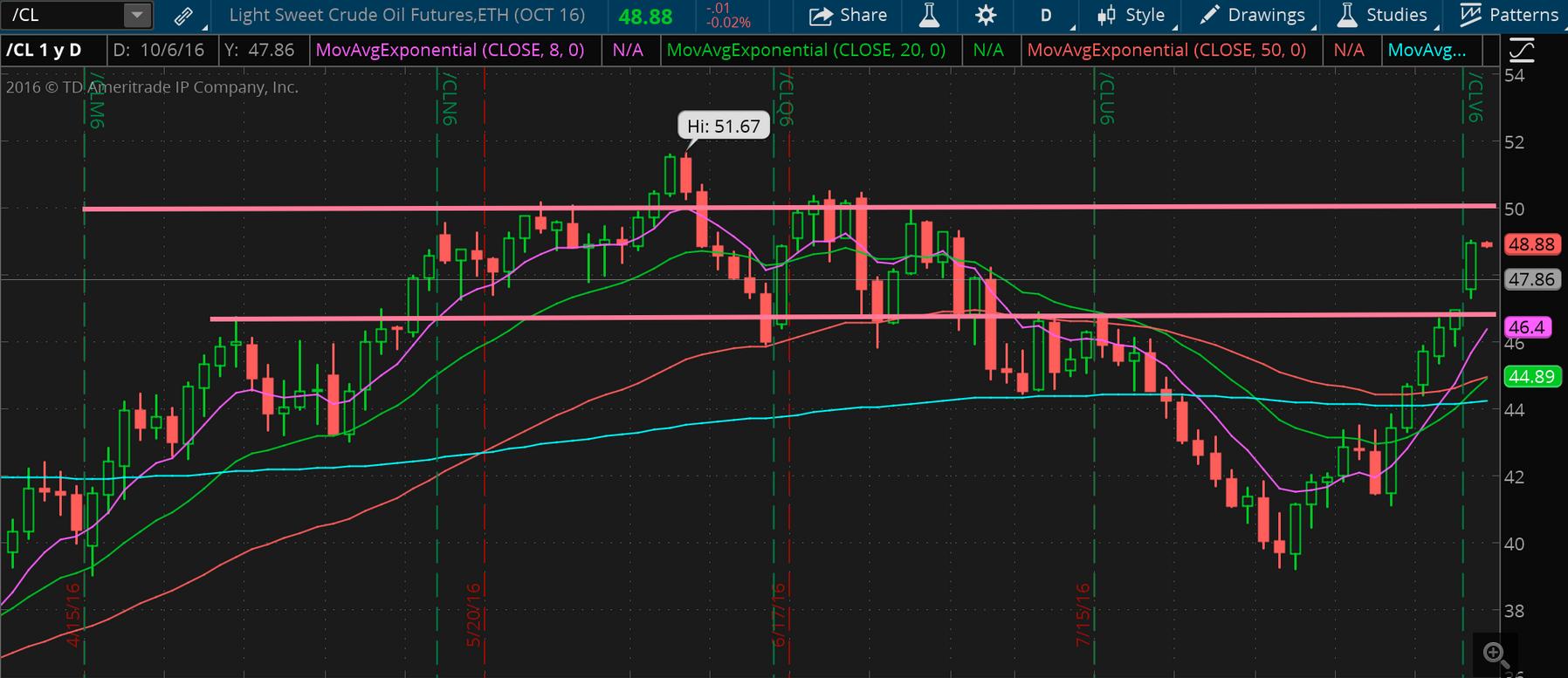Open the flask icon next to Share
The width and height of the screenshot is (1568, 678).
pyautogui.click(x=928, y=15)
